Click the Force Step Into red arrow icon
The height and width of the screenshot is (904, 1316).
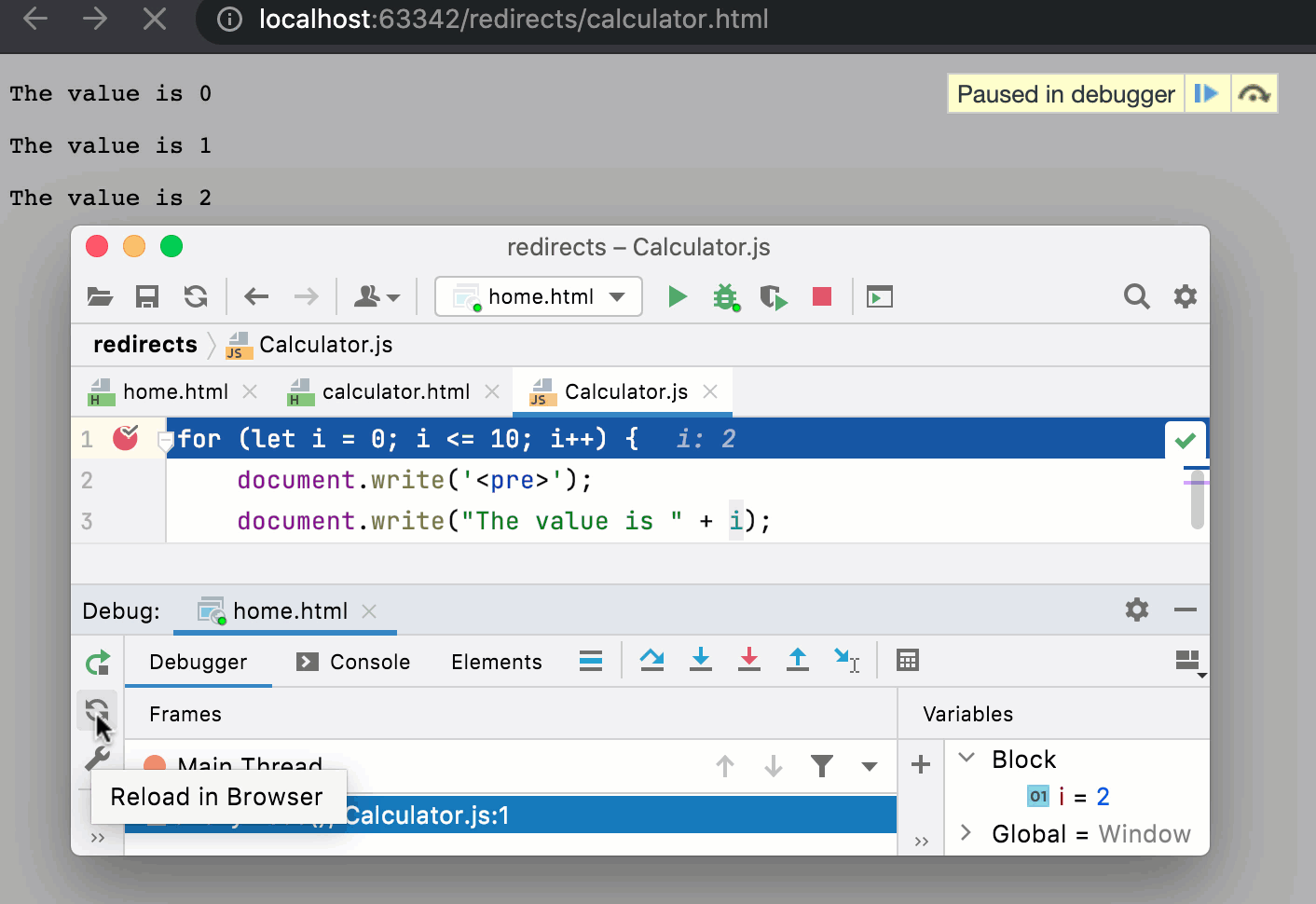(749, 660)
